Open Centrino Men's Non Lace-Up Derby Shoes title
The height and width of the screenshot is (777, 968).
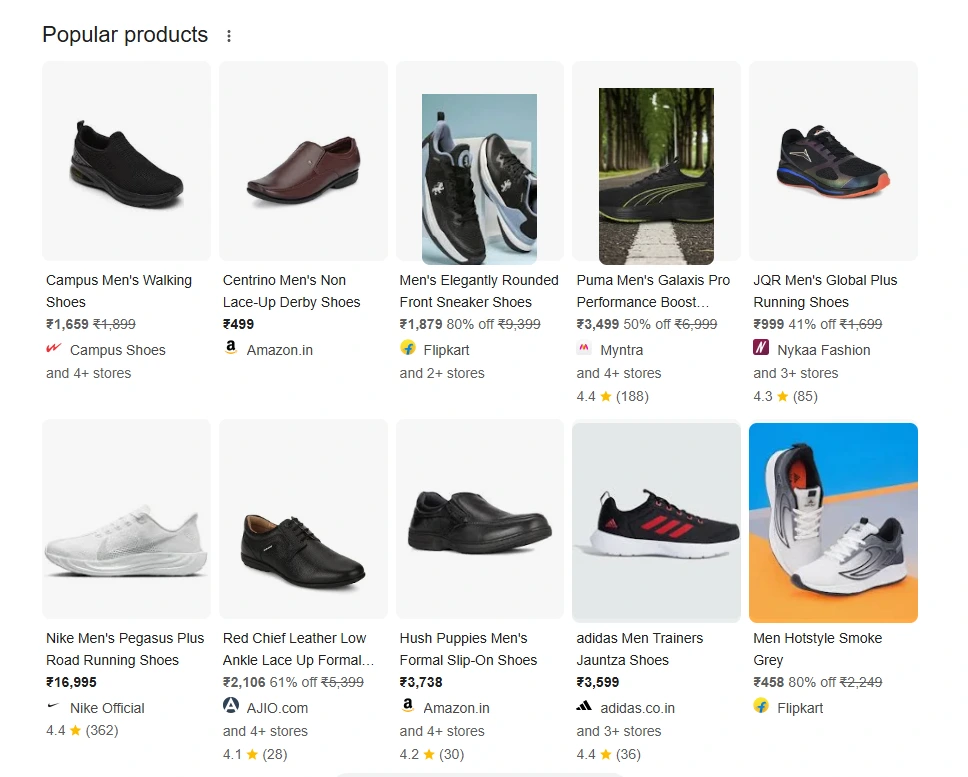[x=291, y=291]
